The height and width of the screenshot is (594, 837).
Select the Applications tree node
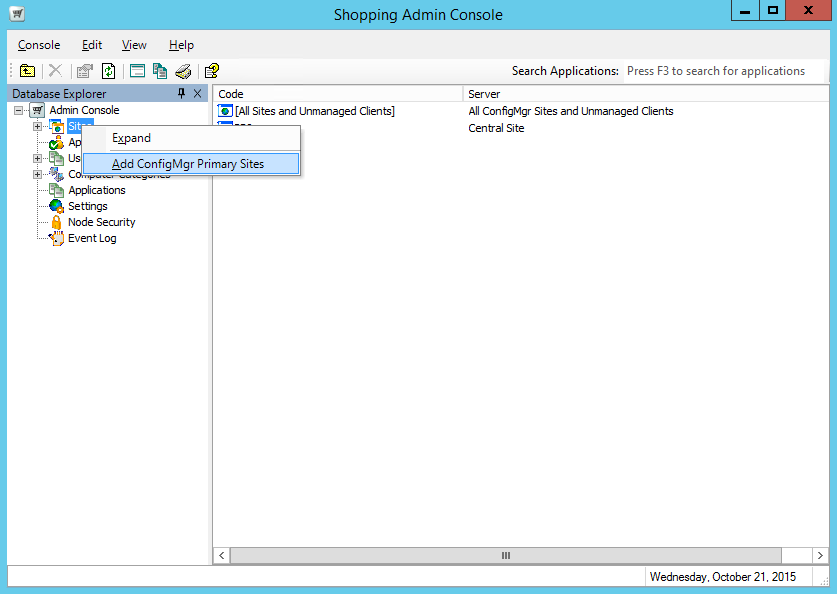[x=96, y=190]
